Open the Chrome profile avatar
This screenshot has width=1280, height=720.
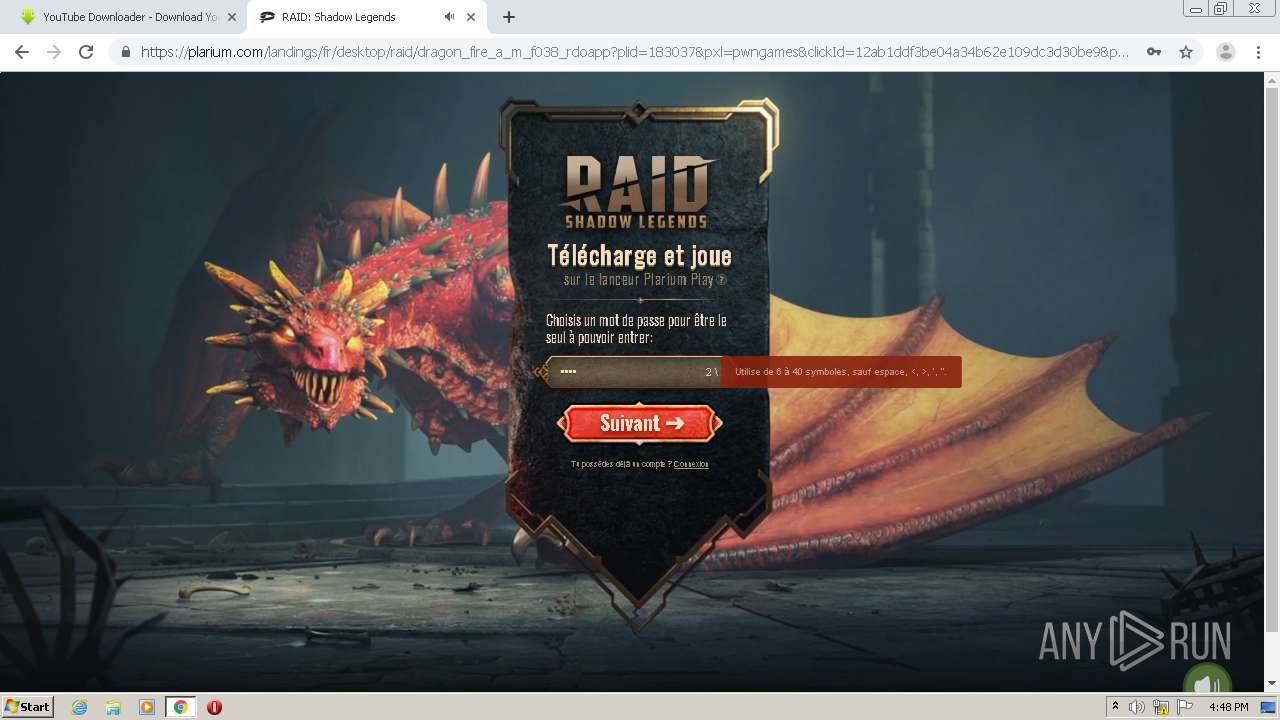pyautogui.click(x=1226, y=52)
